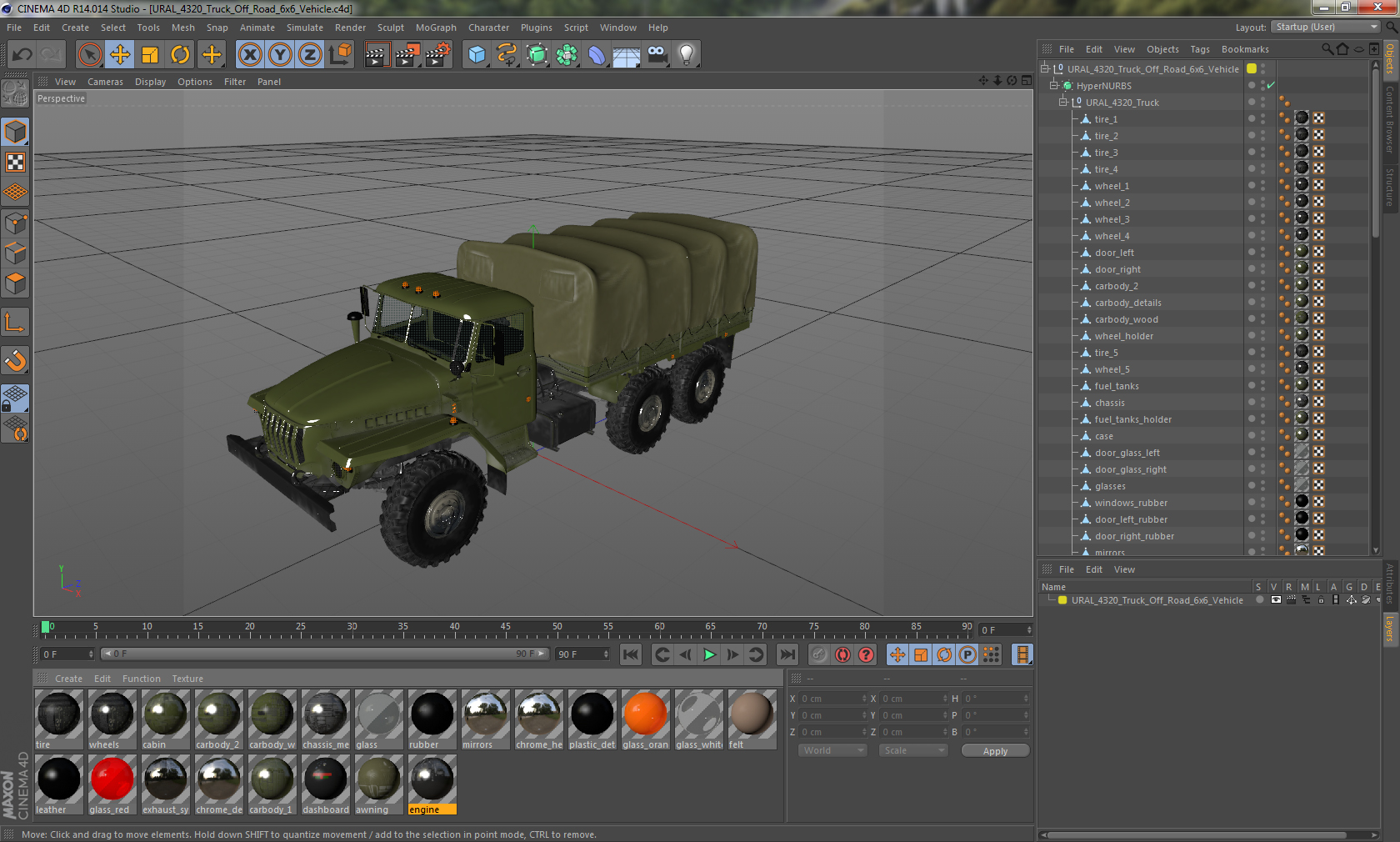Click the coordinate system cube icon

click(340, 55)
